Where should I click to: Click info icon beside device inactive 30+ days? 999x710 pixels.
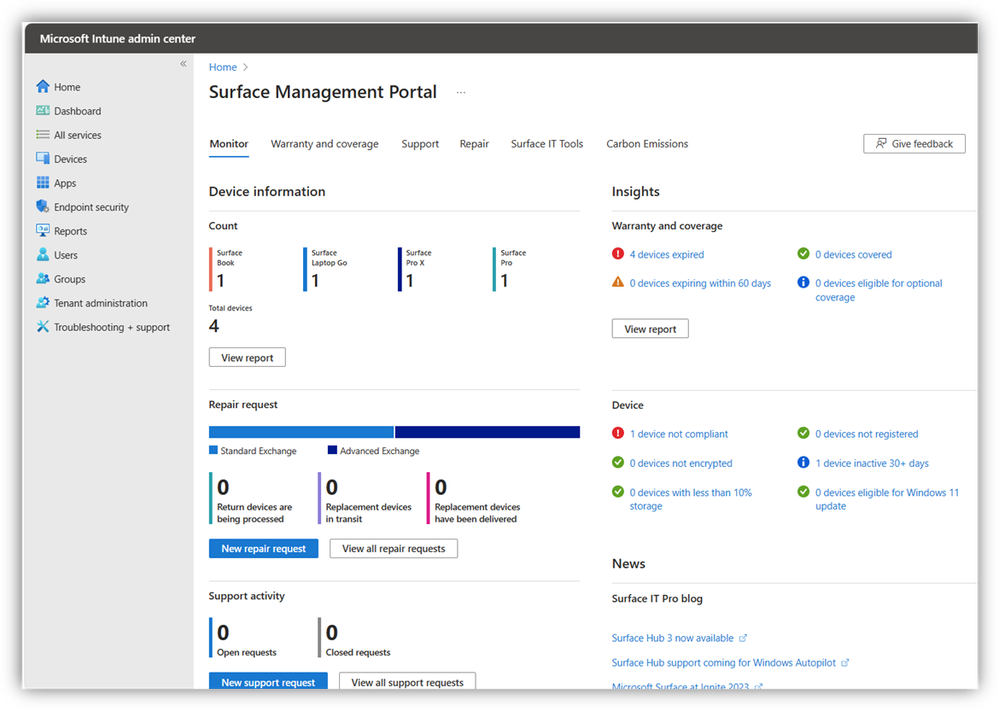tap(803, 462)
